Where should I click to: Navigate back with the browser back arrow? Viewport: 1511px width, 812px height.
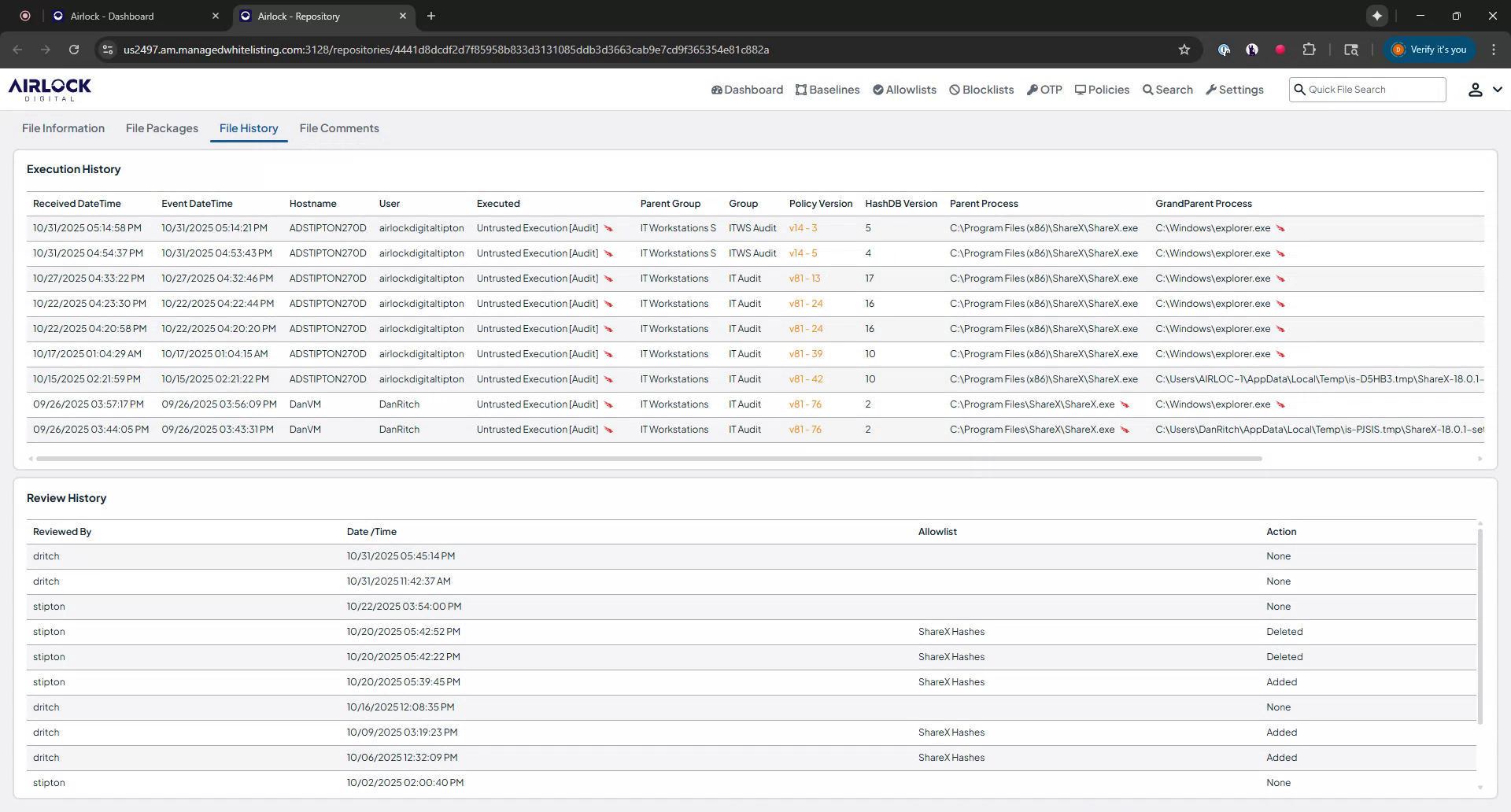tap(17, 49)
